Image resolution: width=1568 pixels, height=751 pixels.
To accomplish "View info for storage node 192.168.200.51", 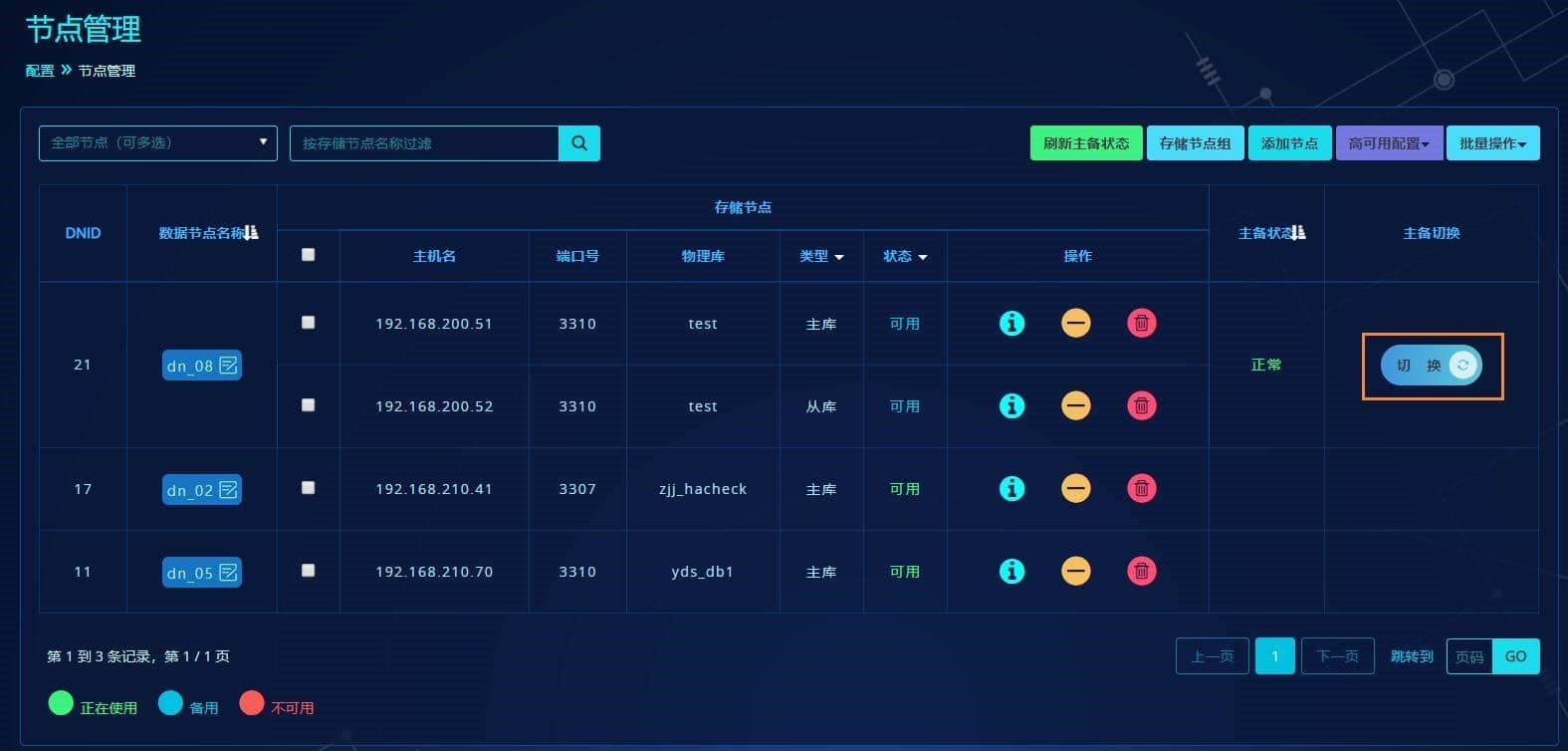I will [1011, 323].
